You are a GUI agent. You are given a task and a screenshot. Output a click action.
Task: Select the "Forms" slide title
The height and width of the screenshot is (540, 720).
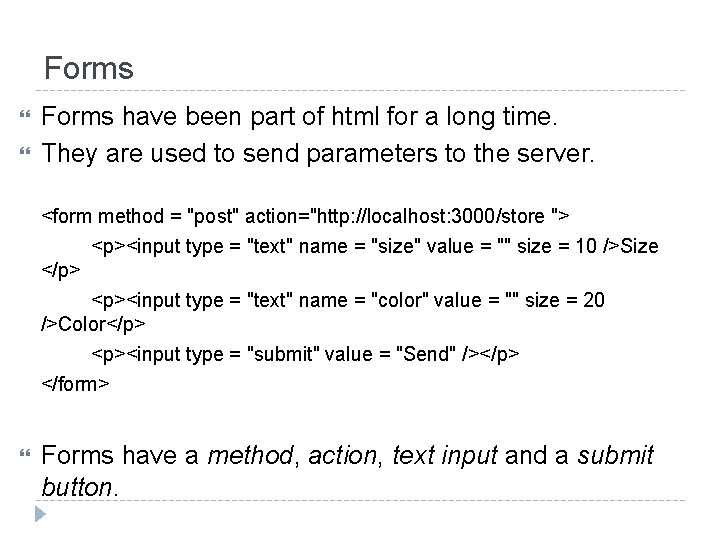point(88,69)
